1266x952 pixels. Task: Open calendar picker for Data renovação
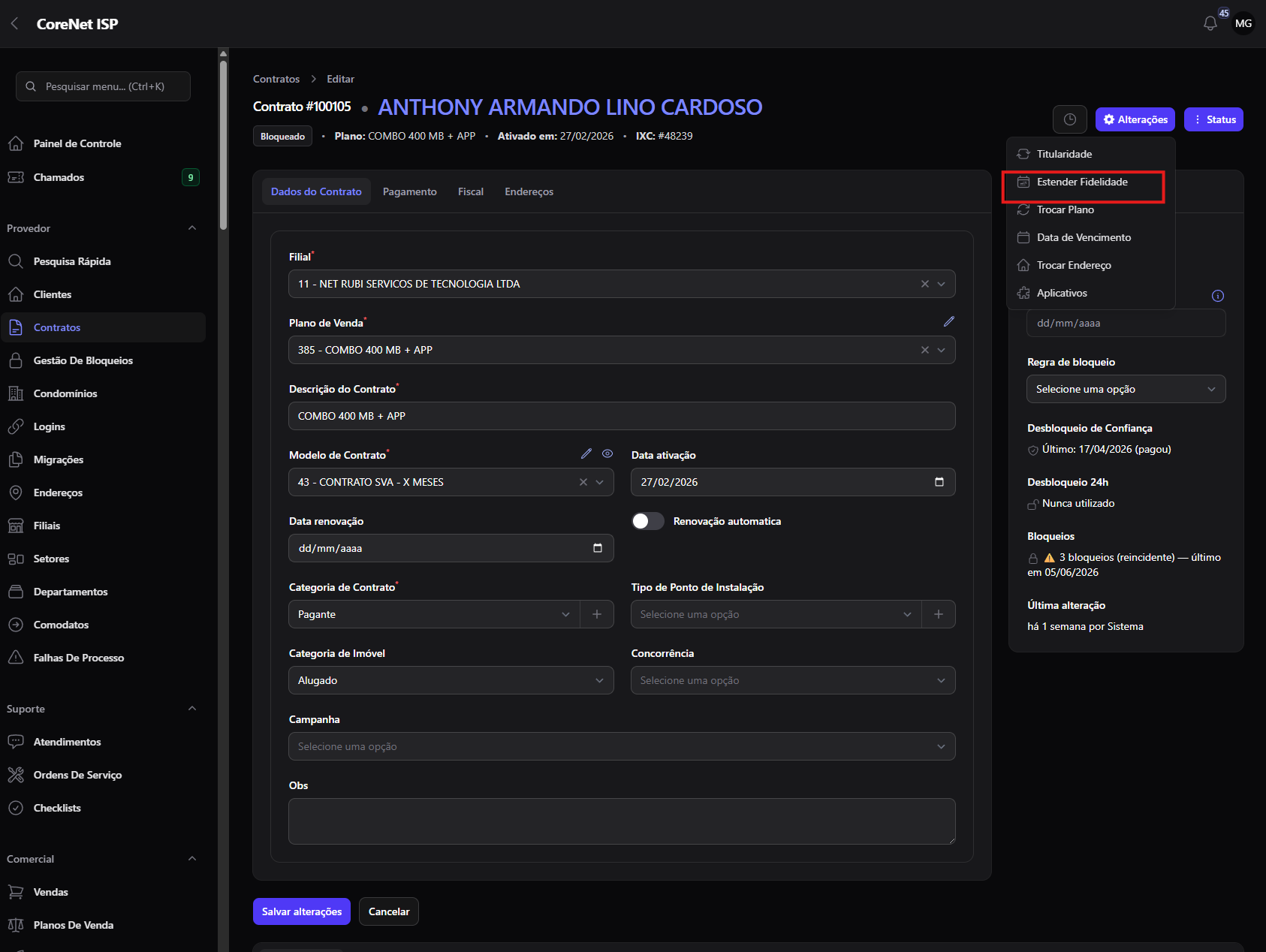[598, 548]
